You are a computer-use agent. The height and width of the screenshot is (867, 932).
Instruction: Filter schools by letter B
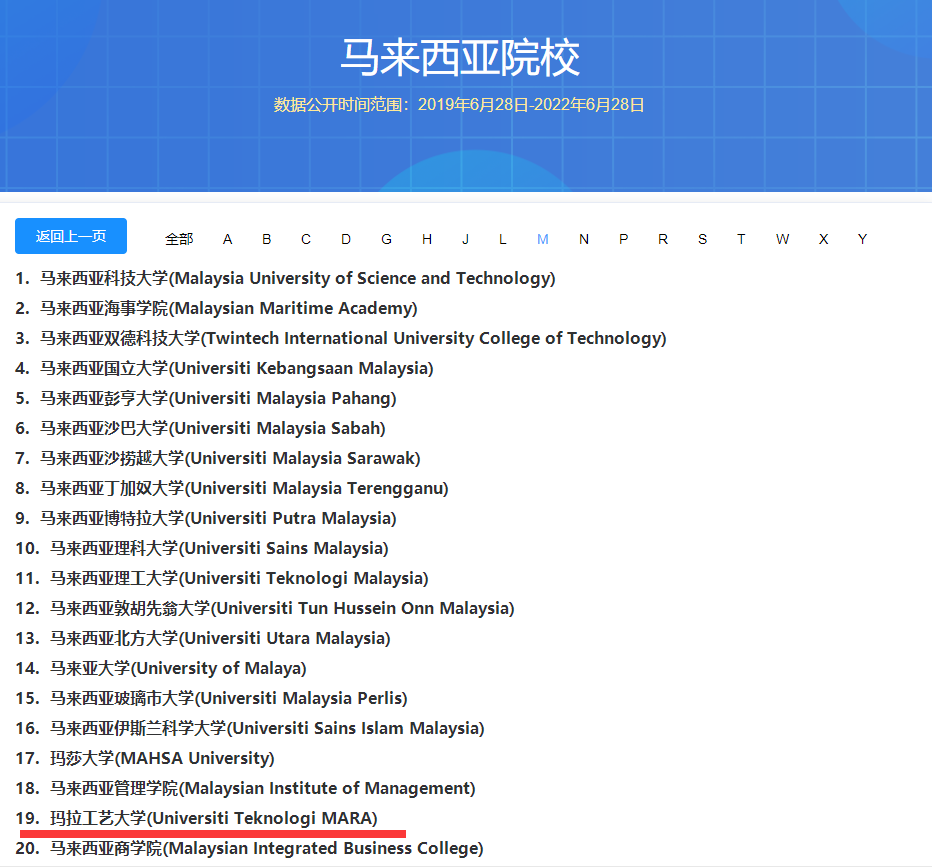pos(267,239)
